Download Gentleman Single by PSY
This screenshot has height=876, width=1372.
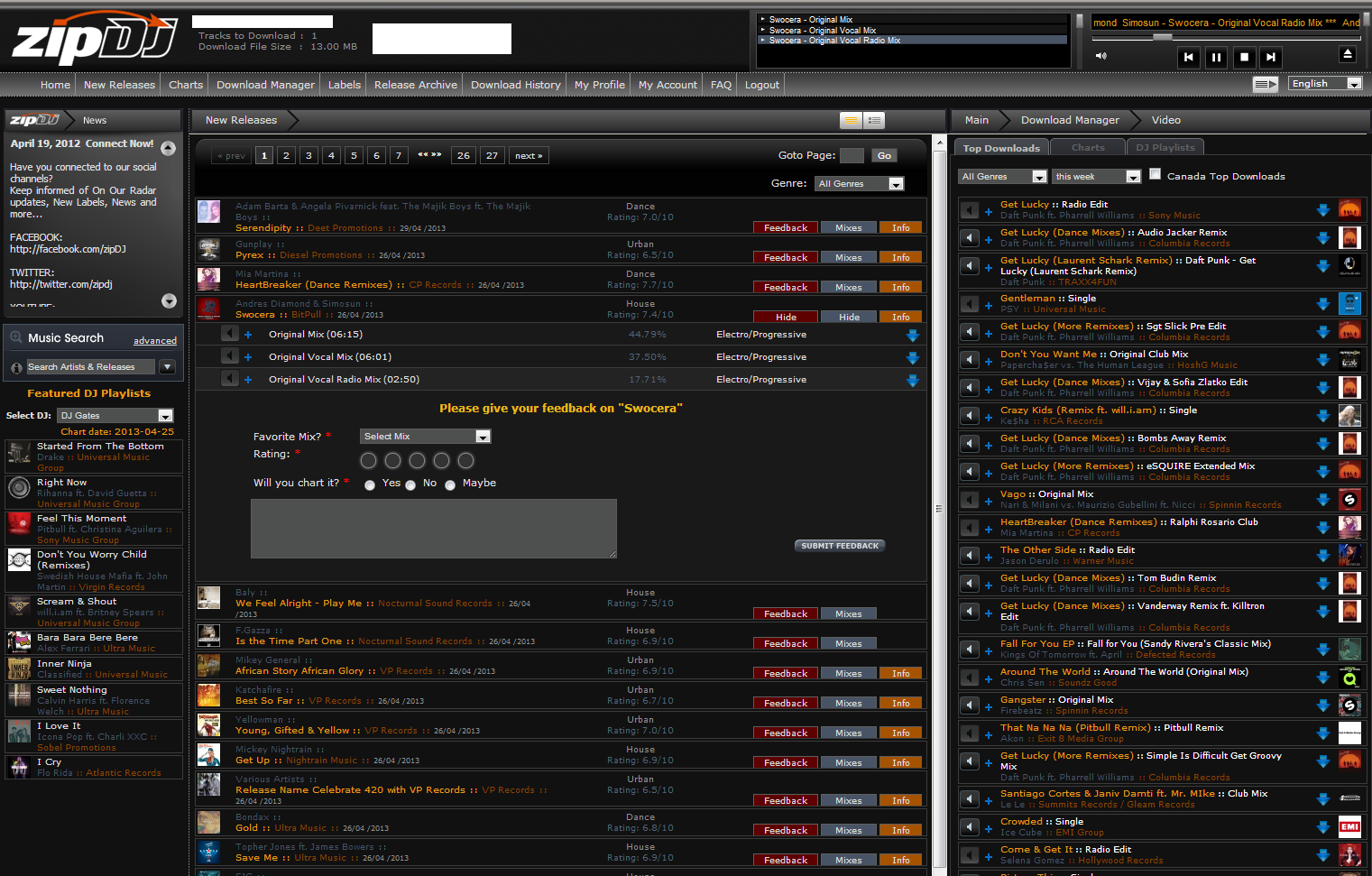point(1322,304)
